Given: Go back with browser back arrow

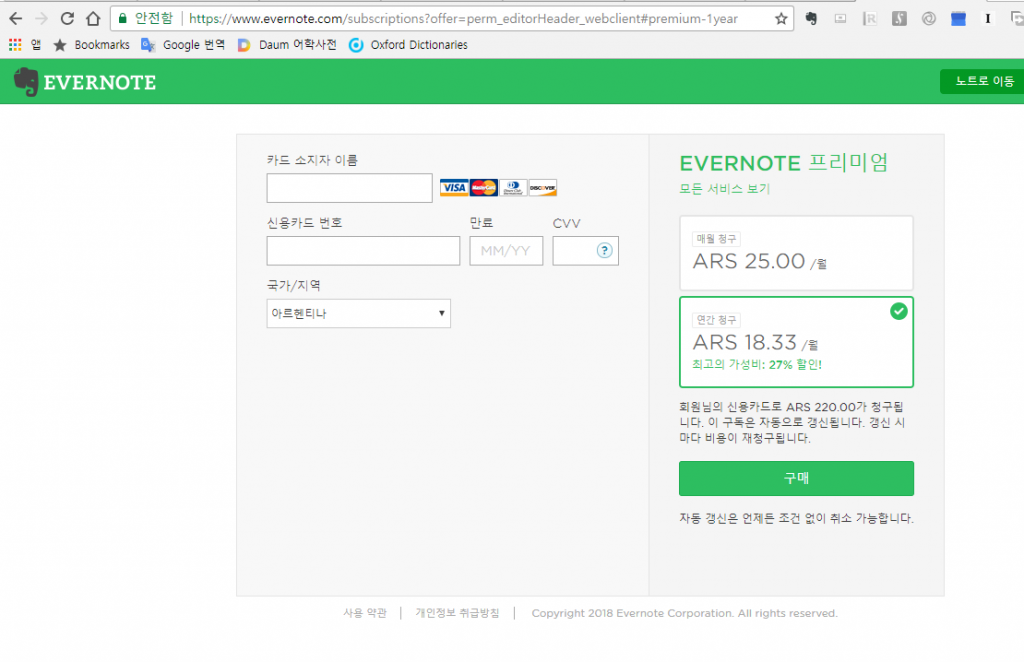Looking at the screenshot, I should 16,18.
